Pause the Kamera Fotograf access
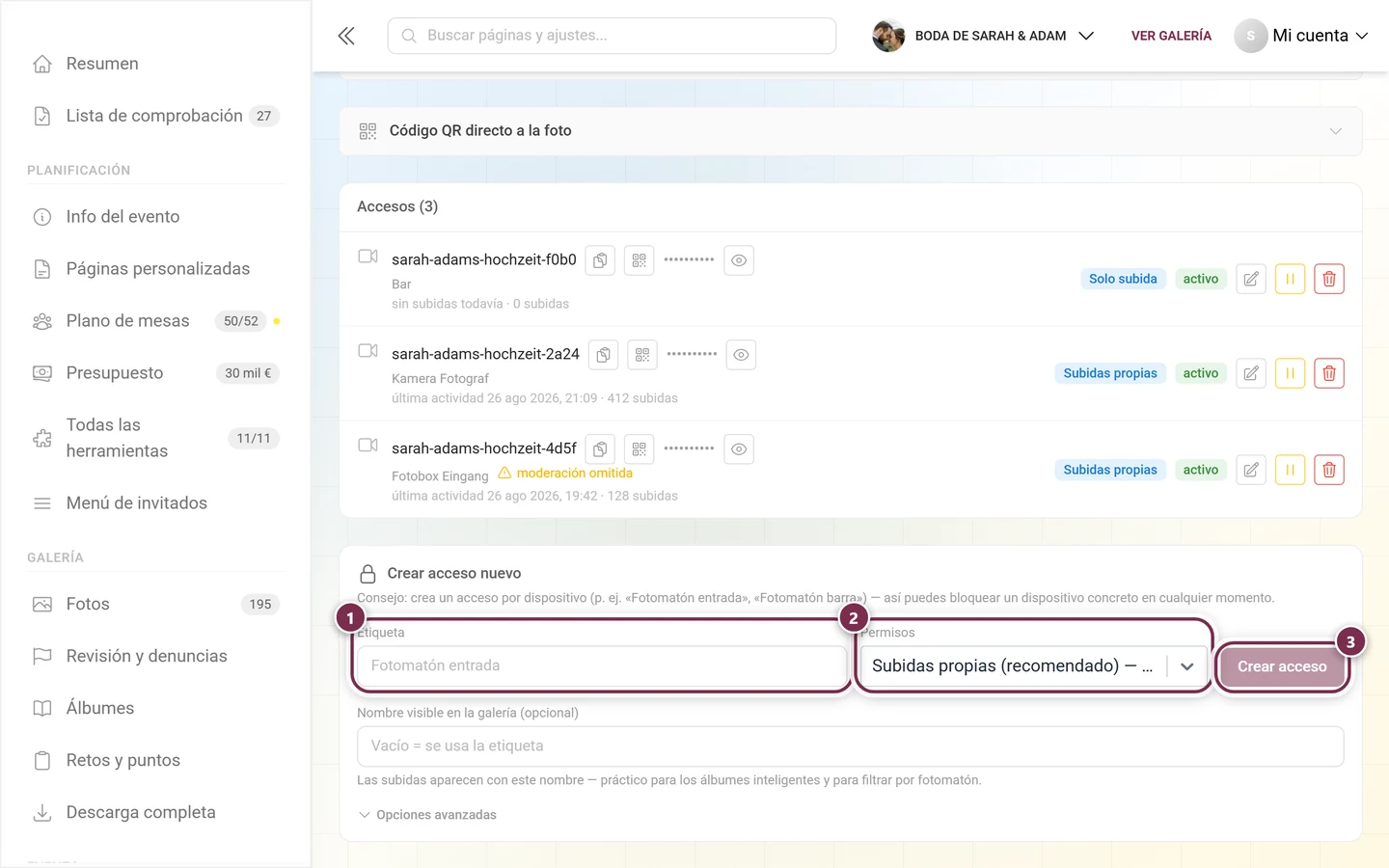 [1290, 373]
